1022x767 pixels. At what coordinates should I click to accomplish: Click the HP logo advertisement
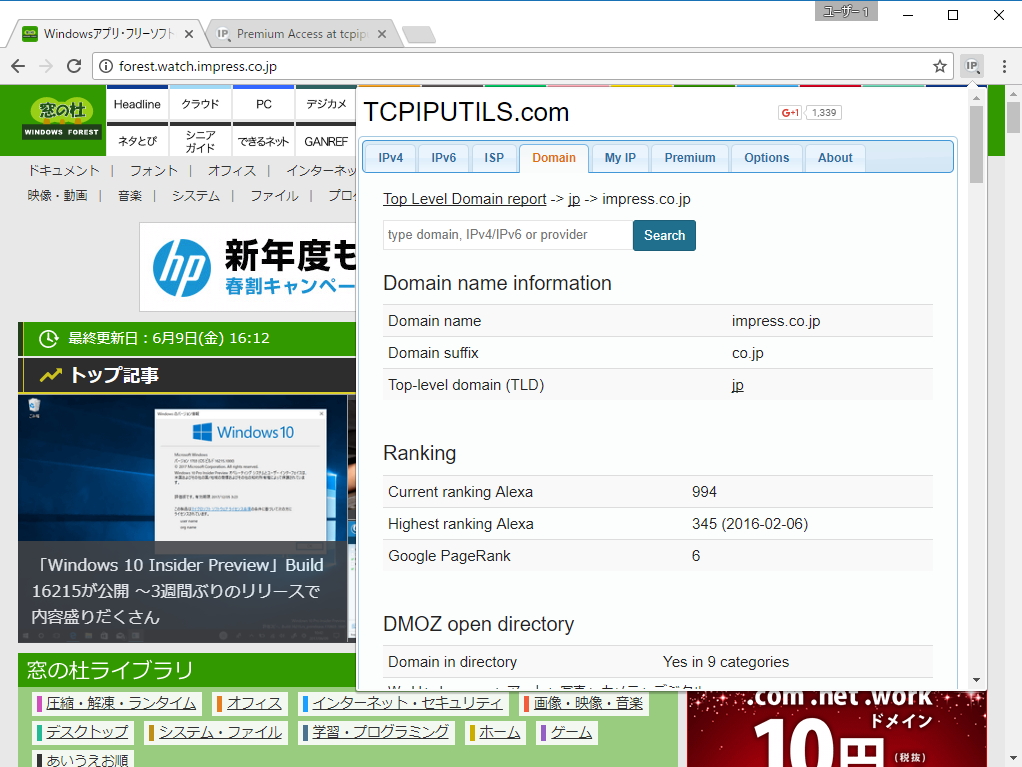click(182, 267)
